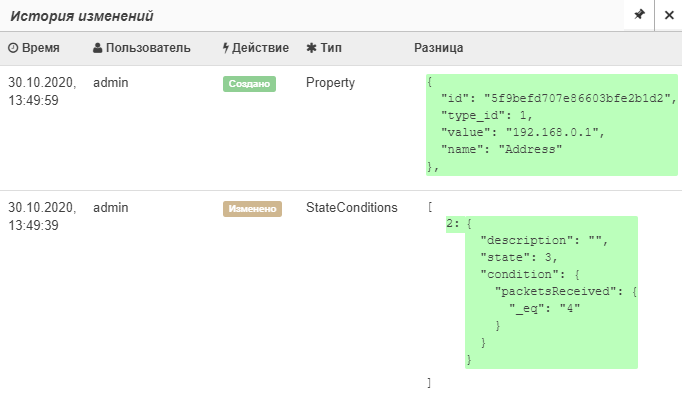Click the tan Изменено badge
Image resolution: width=682 pixels, height=393 pixels.
tap(252, 209)
